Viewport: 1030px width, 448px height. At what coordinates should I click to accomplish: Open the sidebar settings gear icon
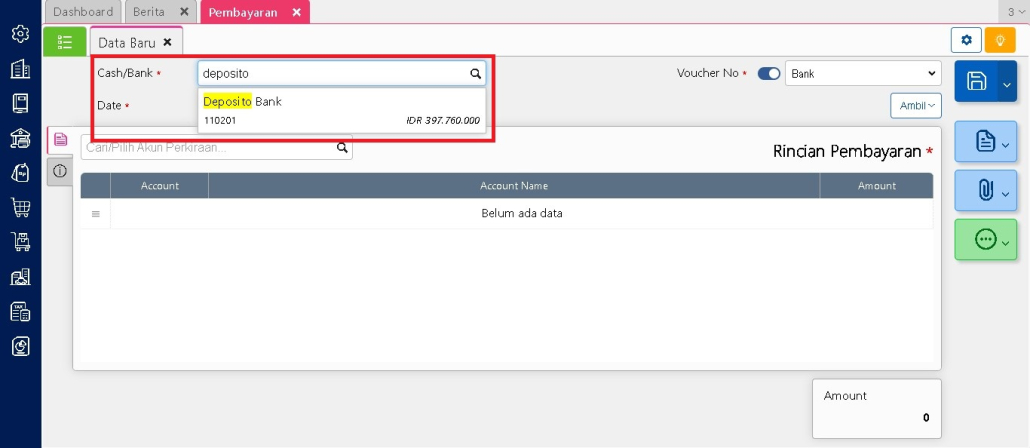tap(20, 34)
